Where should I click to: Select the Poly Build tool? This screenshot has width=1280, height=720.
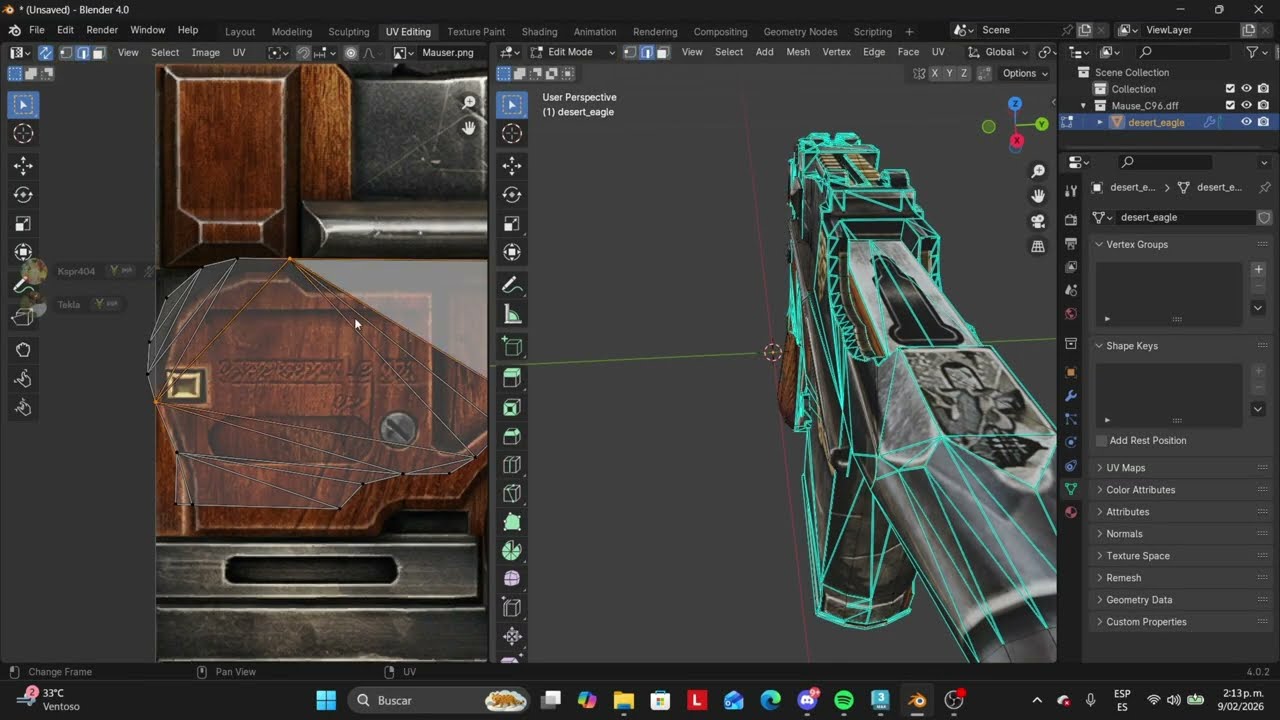(512, 522)
